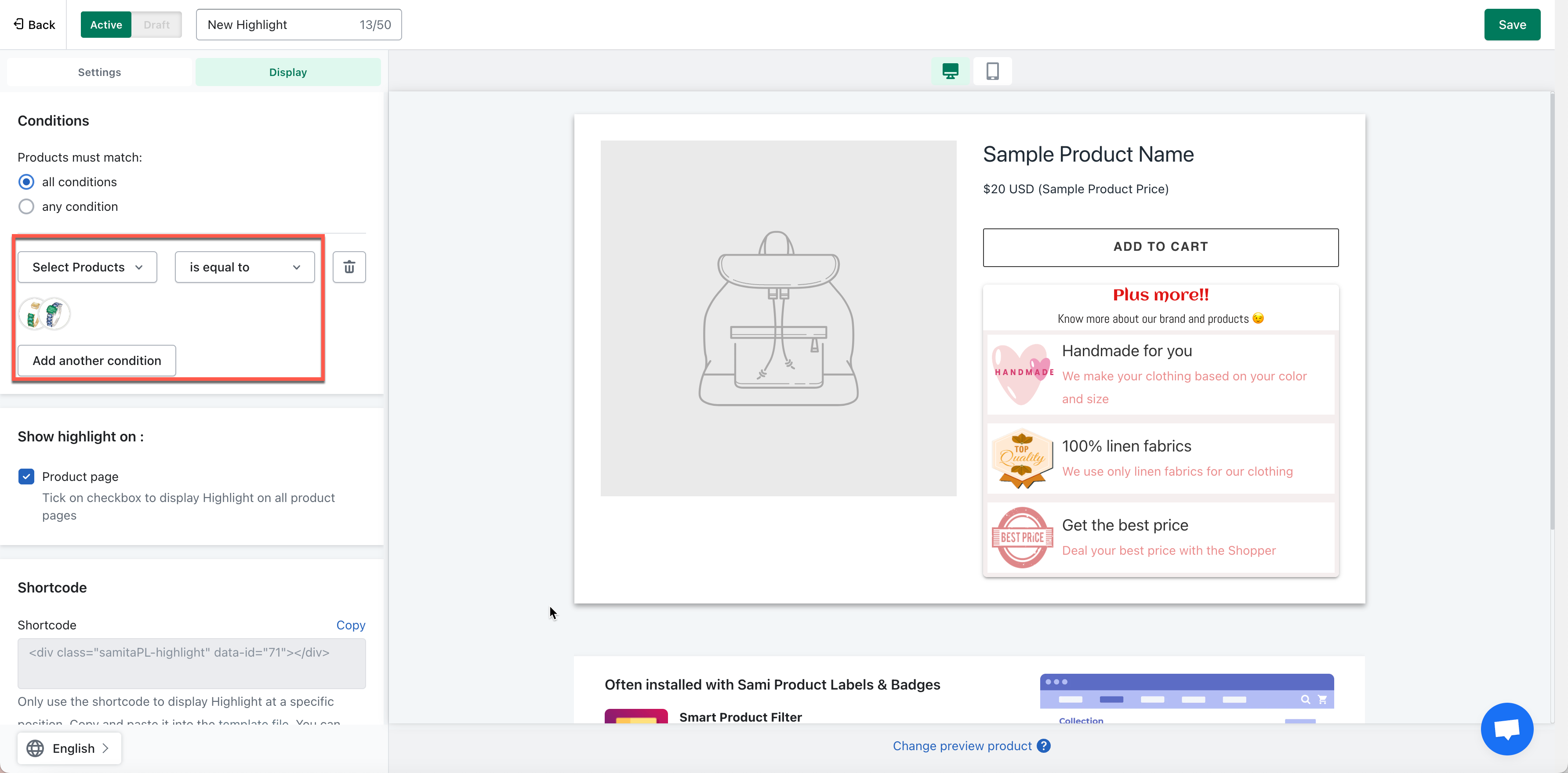Click the ADD TO CART button
The height and width of the screenshot is (773, 1568).
[x=1161, y=247]
